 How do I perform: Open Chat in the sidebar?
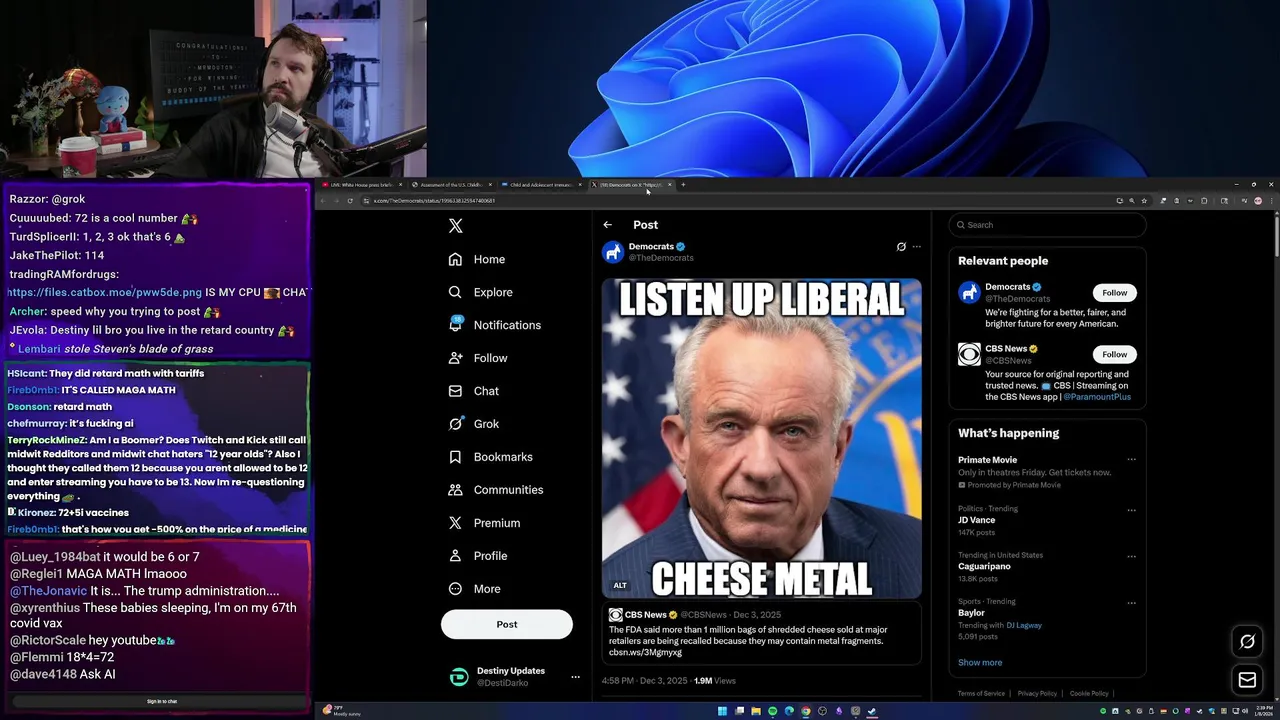click(474, 391)
